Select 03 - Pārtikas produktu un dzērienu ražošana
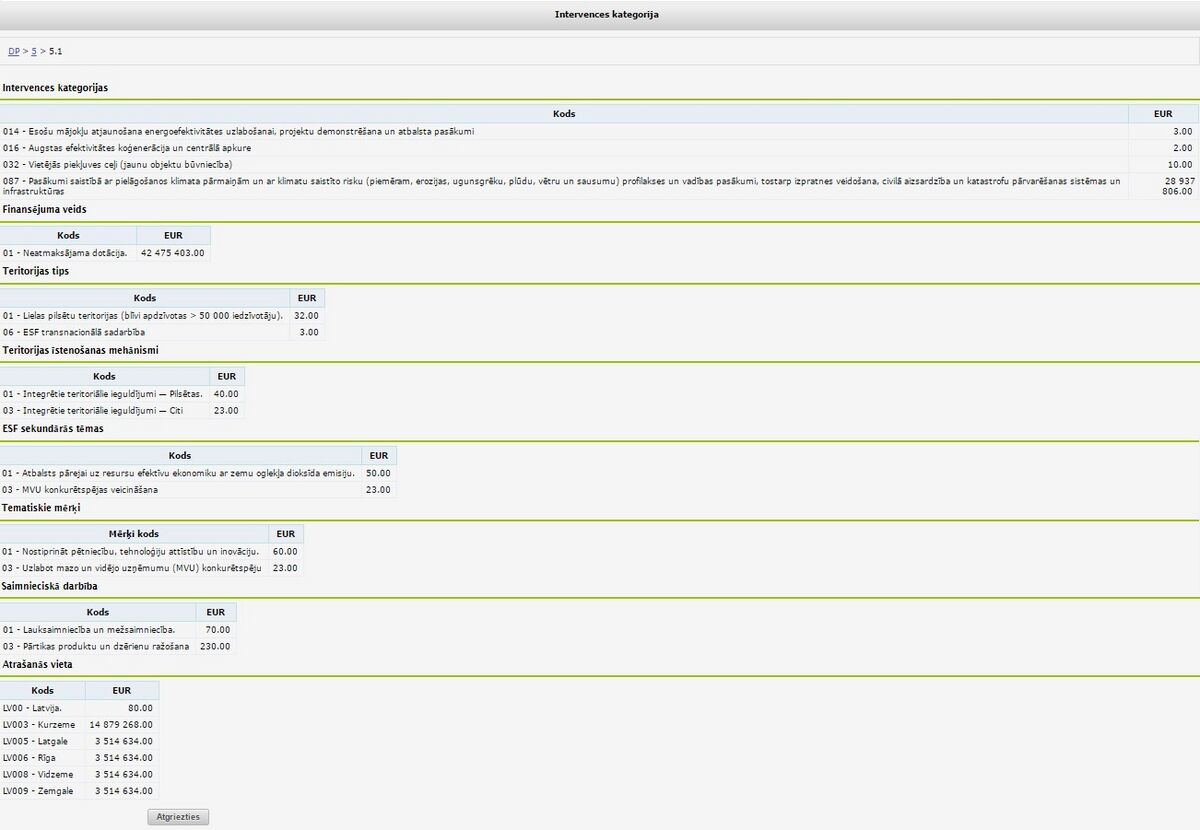 coord(118,646)
